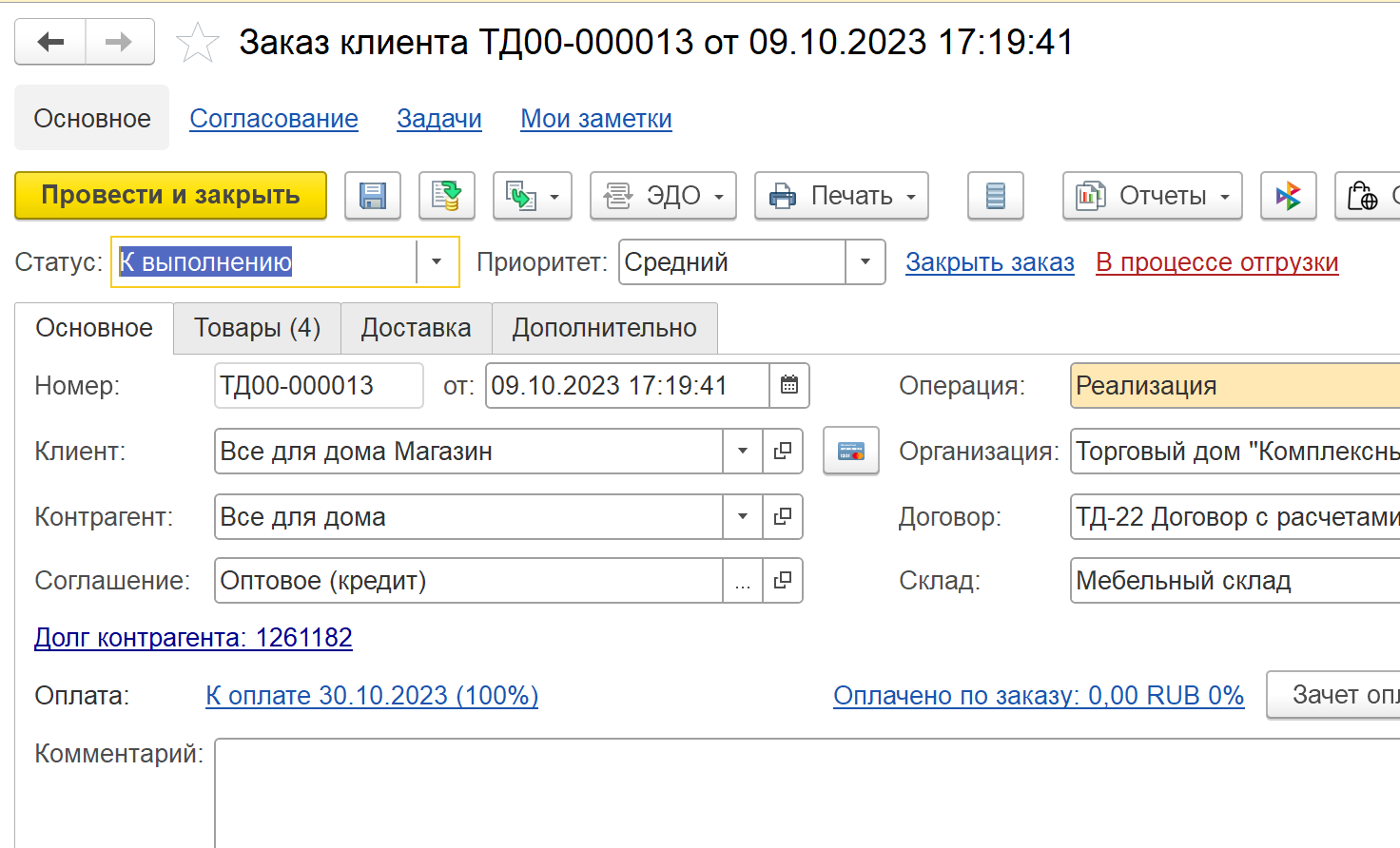Click the Номер field ТД00-000013
This screenshot has height=848, width=1400.
click(x=319, y=386)
